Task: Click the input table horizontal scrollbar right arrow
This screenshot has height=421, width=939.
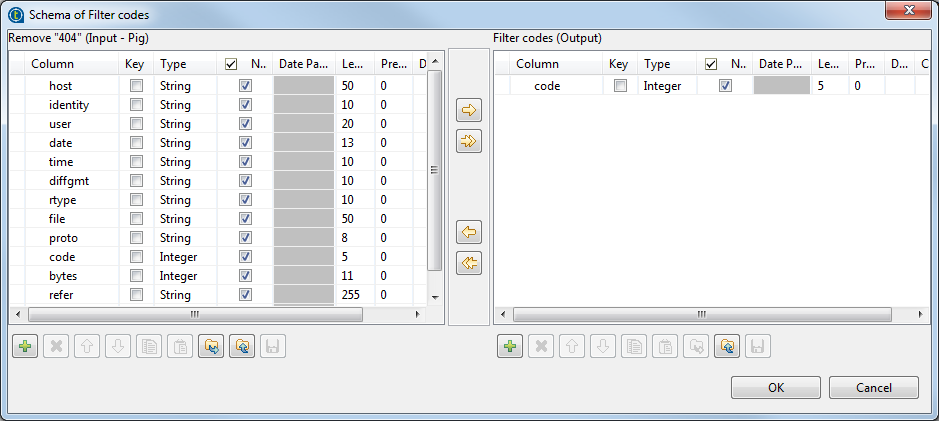Action: point(417,314)
